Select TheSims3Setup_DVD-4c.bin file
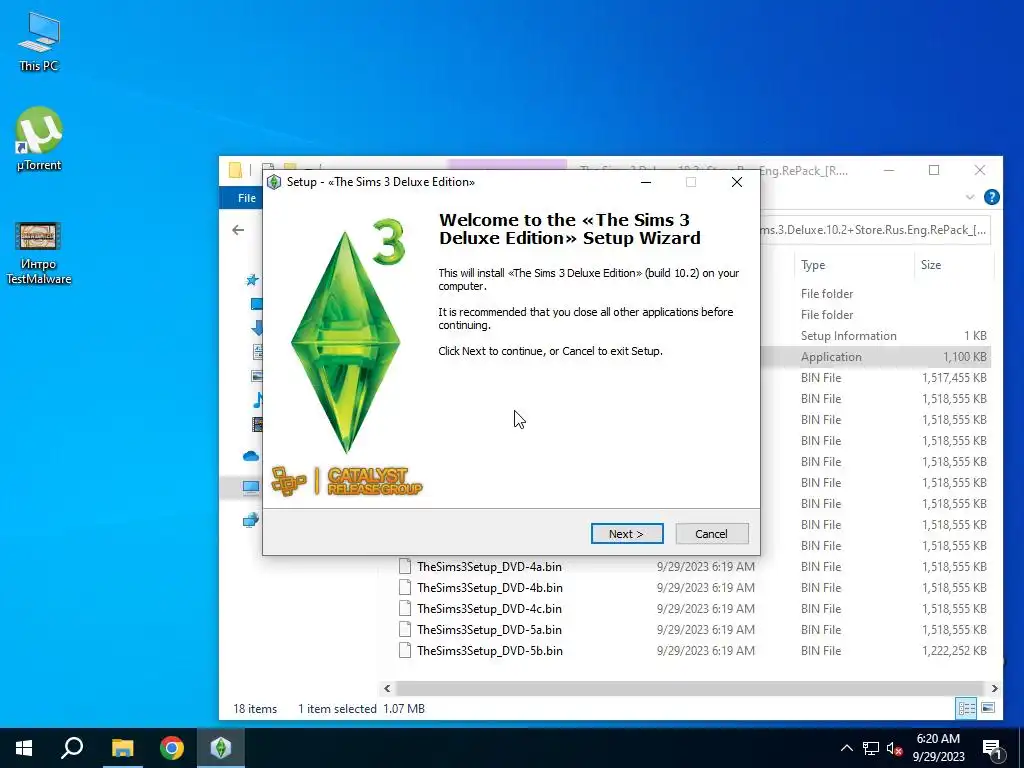The image size is (1024, 768). (489, 609)
